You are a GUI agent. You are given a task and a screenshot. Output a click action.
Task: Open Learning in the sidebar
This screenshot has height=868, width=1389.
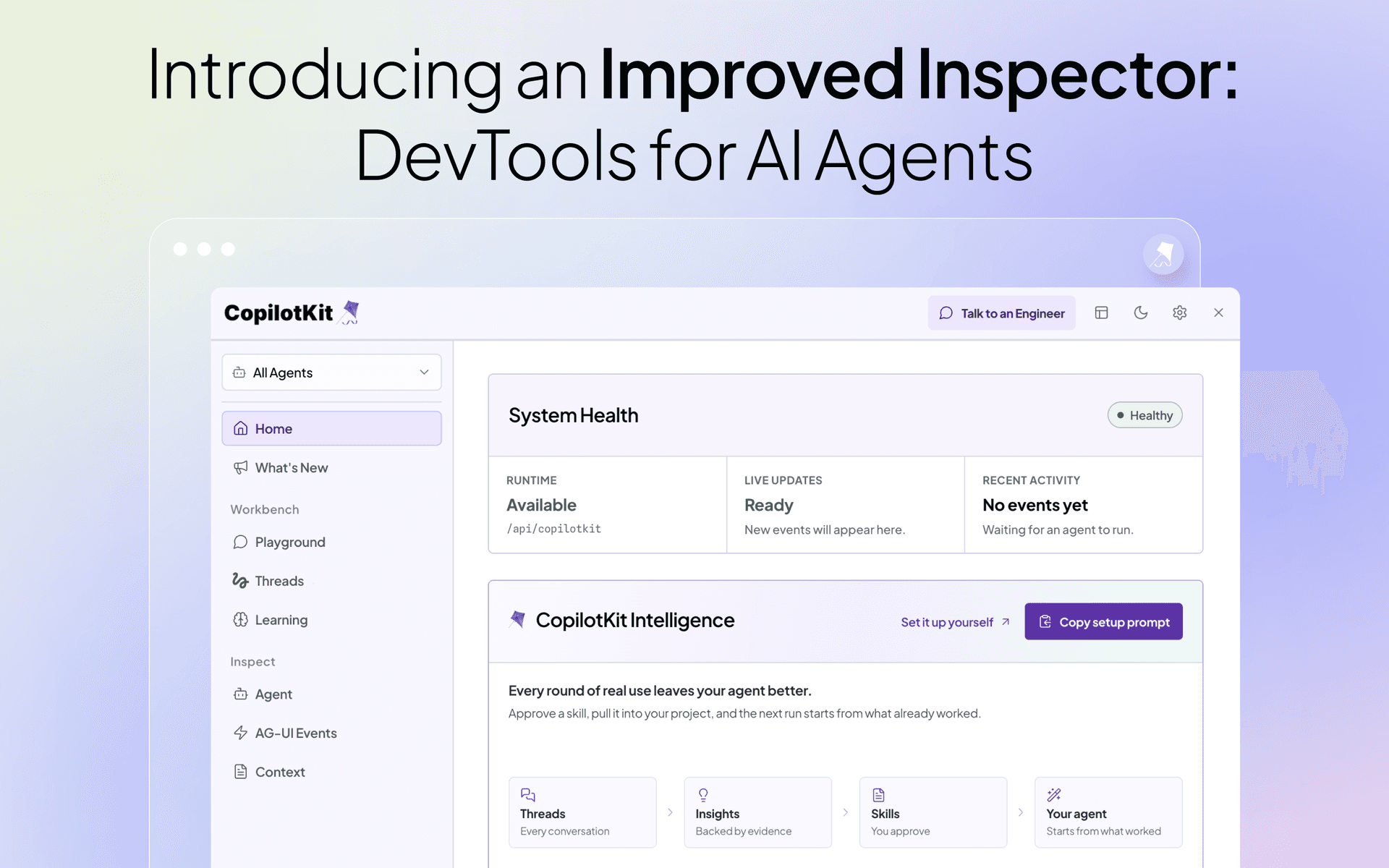pos(331,620)
